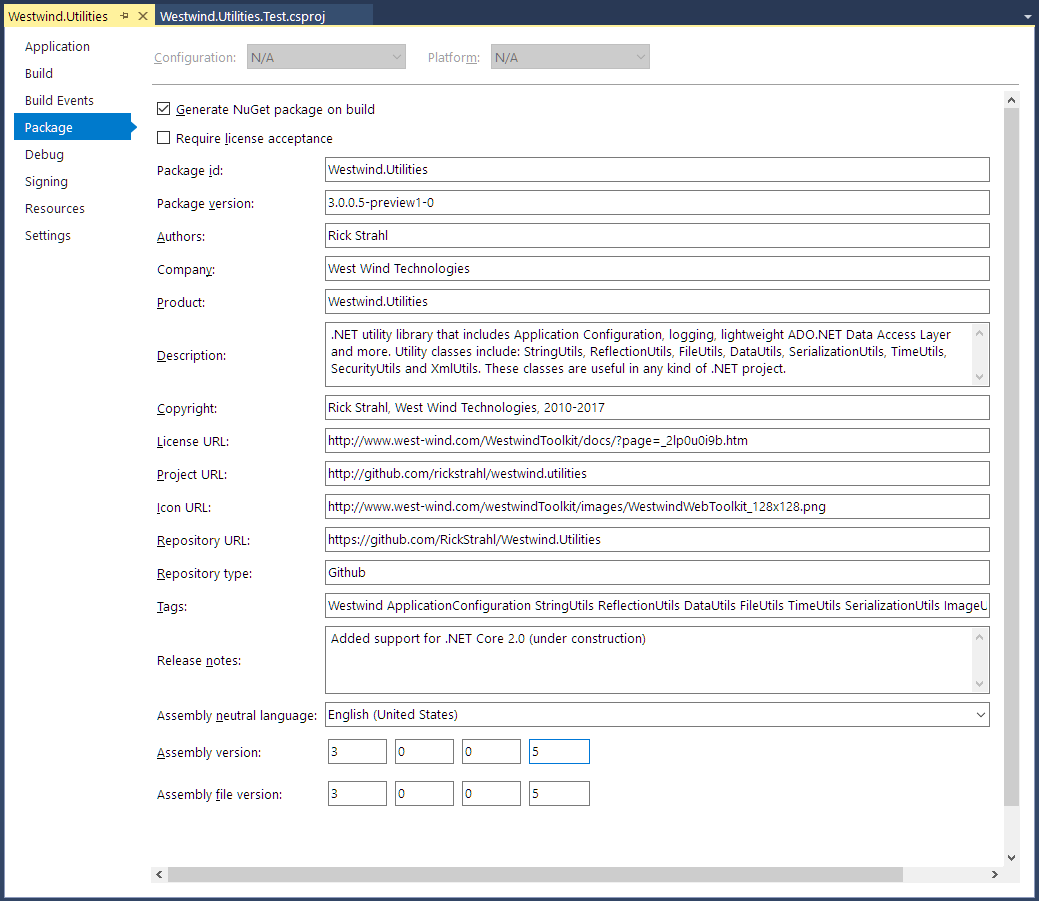The width and height of the screenshot is (1039, 901).
Task: Click Assembly version revision field
Action: (559, 752)
